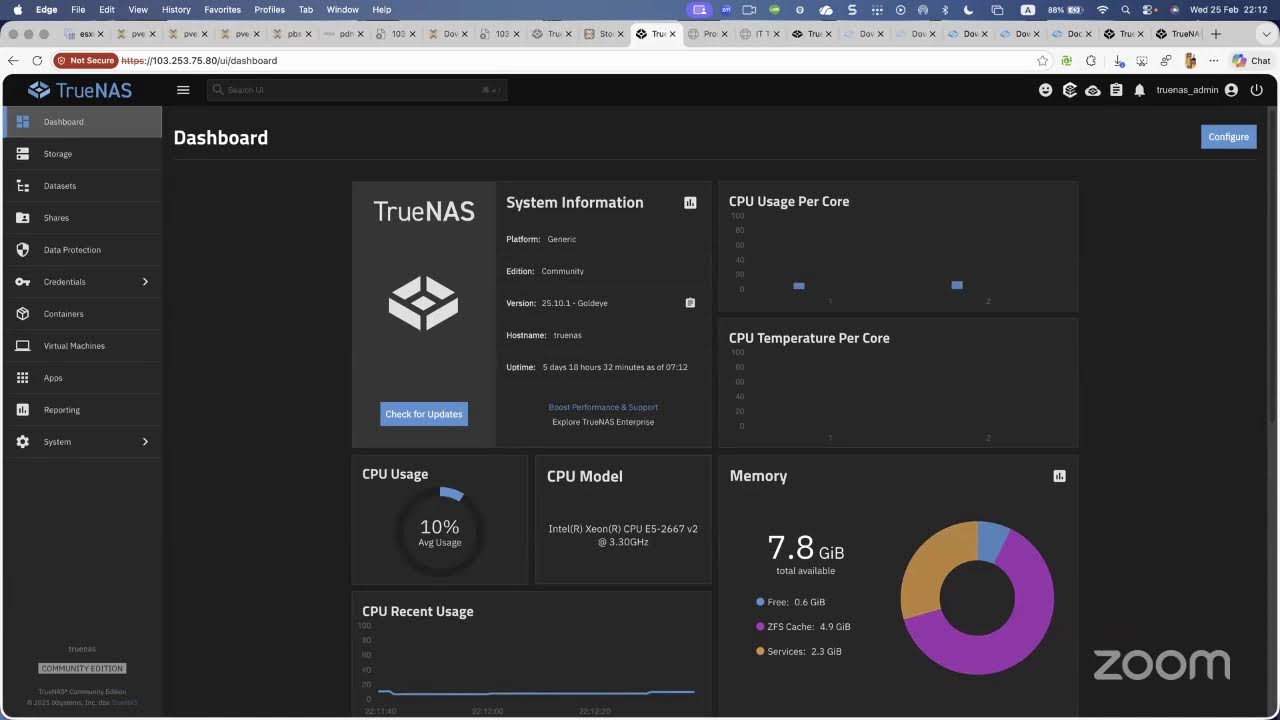
Task: Open the Memory reports chart icon
Action: click(x=1060, y=476)
